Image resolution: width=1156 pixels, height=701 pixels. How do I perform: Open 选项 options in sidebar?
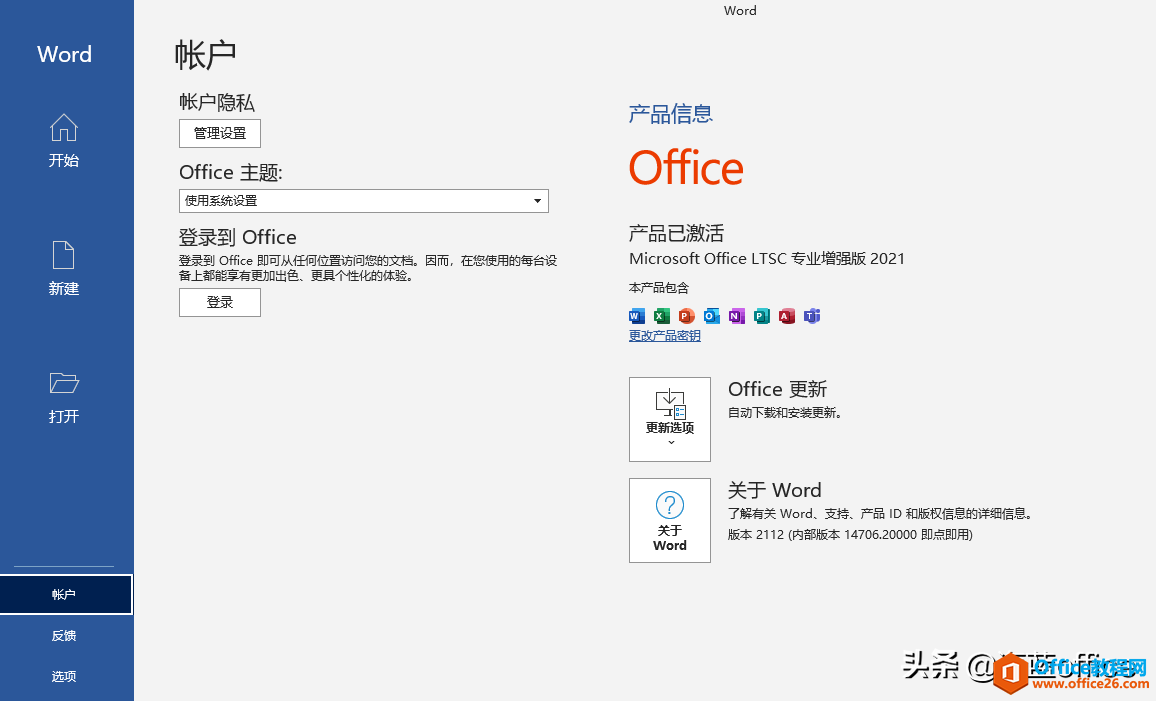click(64, 676)
